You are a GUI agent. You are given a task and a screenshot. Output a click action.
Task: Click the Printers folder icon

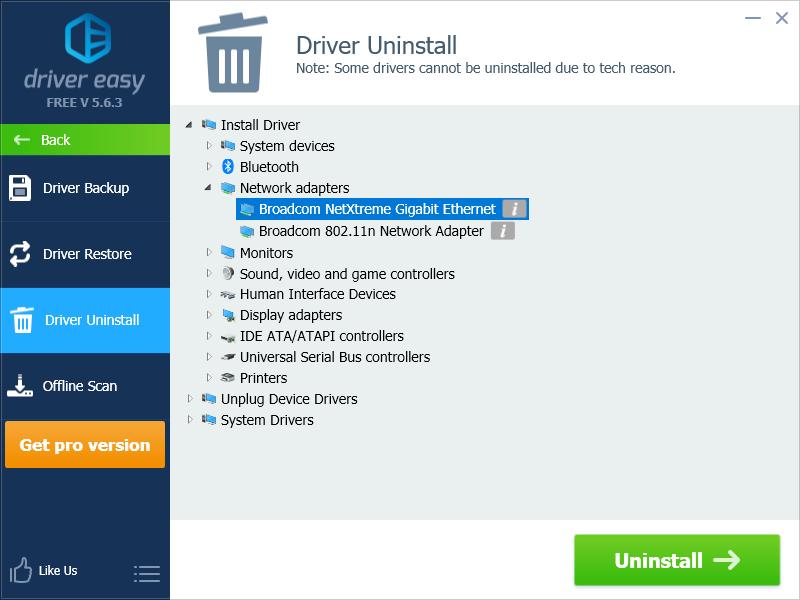(x=229, y=378)
